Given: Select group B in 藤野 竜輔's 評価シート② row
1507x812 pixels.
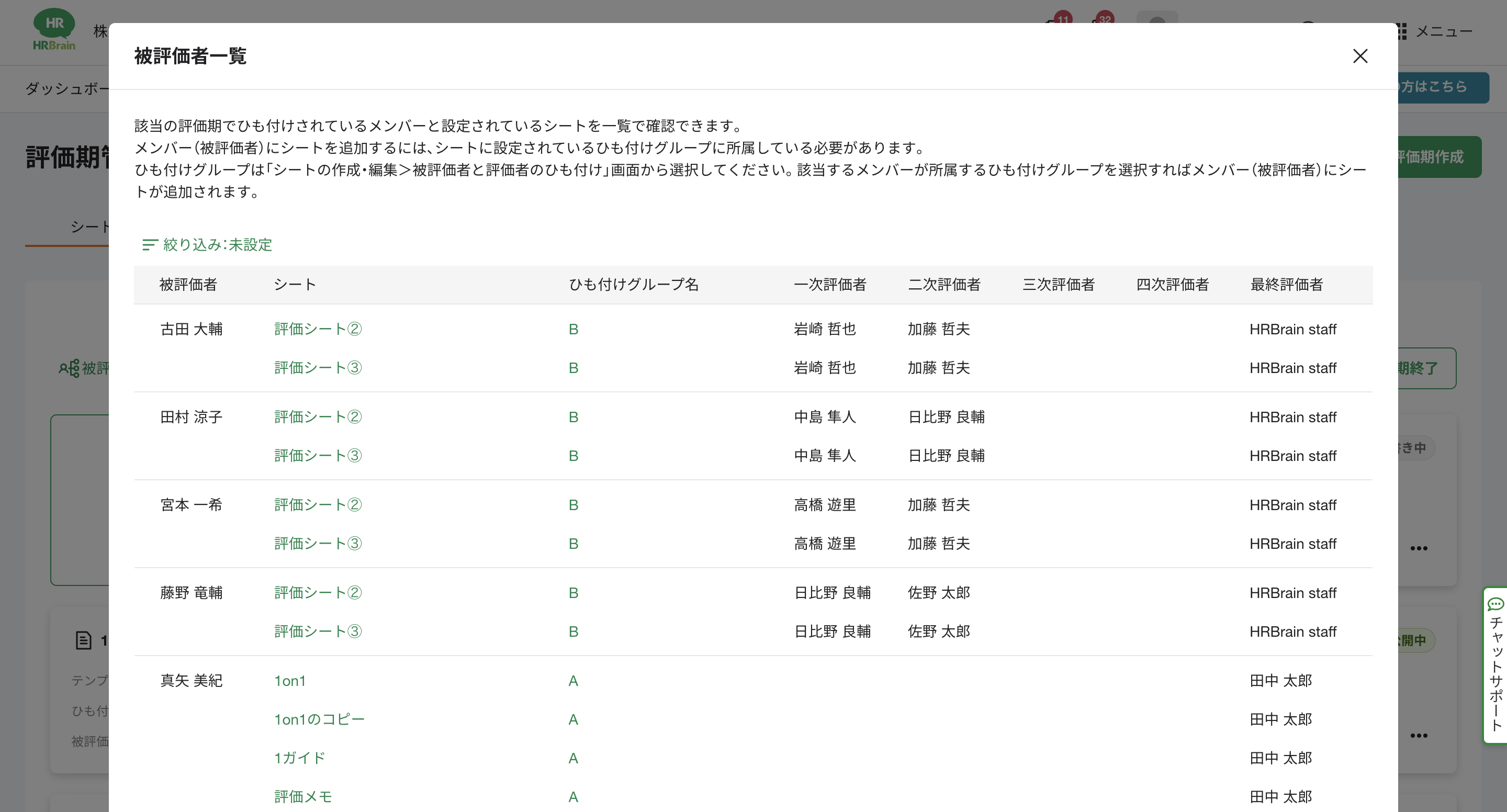Looking at the screenshot, I should tap(573, 593).
